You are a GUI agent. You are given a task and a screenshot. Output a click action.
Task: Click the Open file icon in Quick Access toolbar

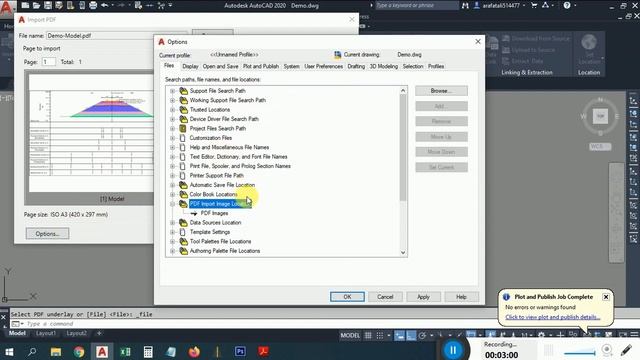click(36, 5)
